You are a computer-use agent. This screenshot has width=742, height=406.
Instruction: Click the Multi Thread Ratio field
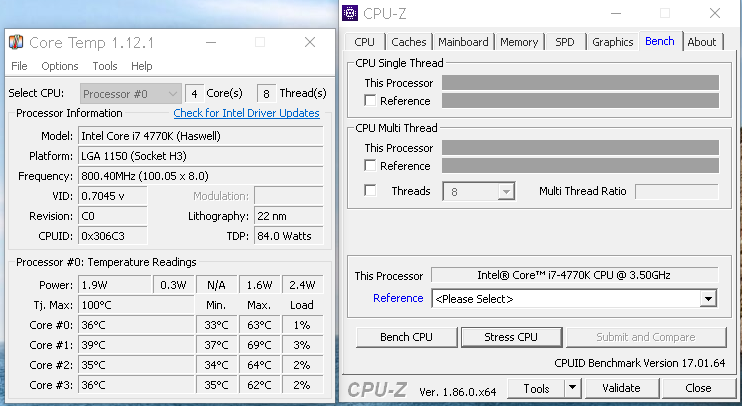tap(677, 192)
